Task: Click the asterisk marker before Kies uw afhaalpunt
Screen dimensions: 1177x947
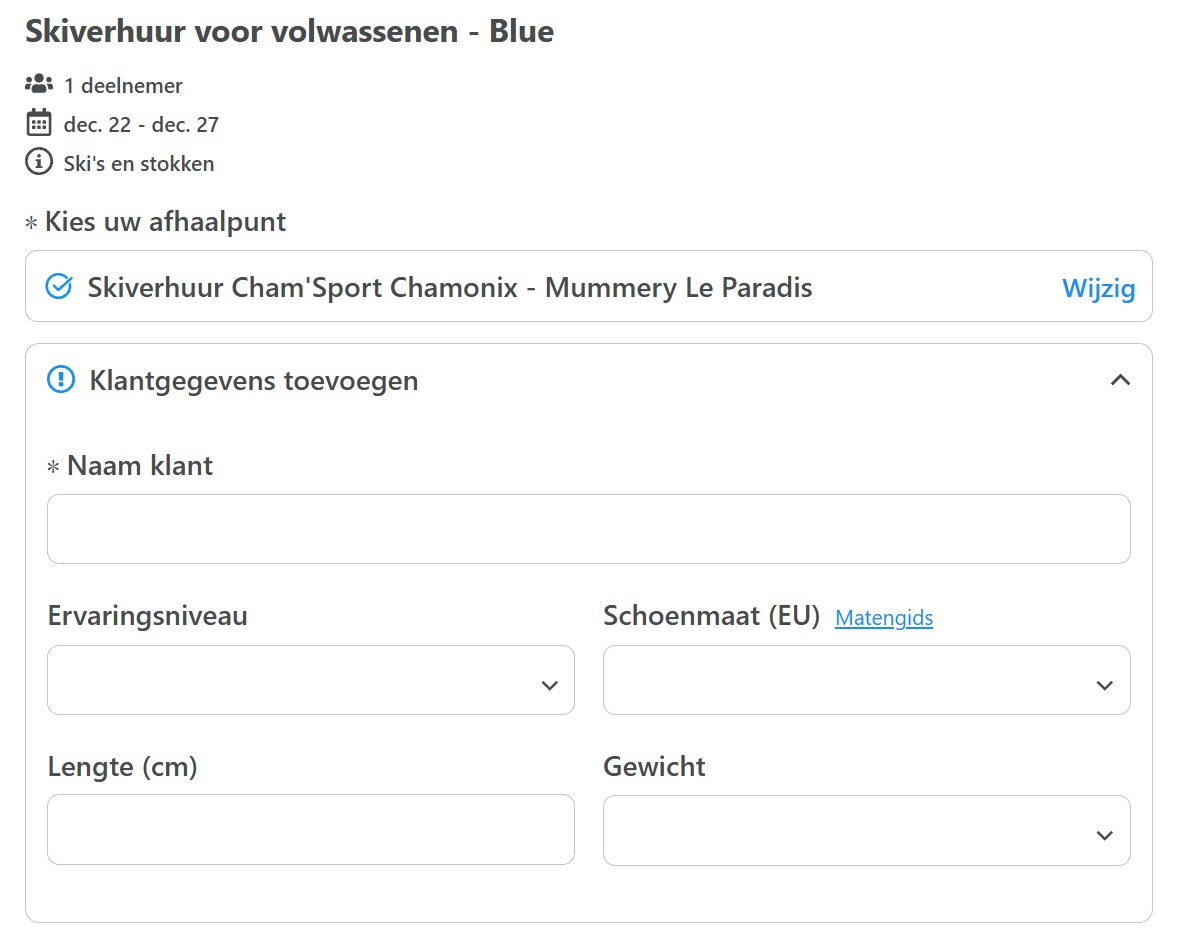Action: [x=31, y=221]
